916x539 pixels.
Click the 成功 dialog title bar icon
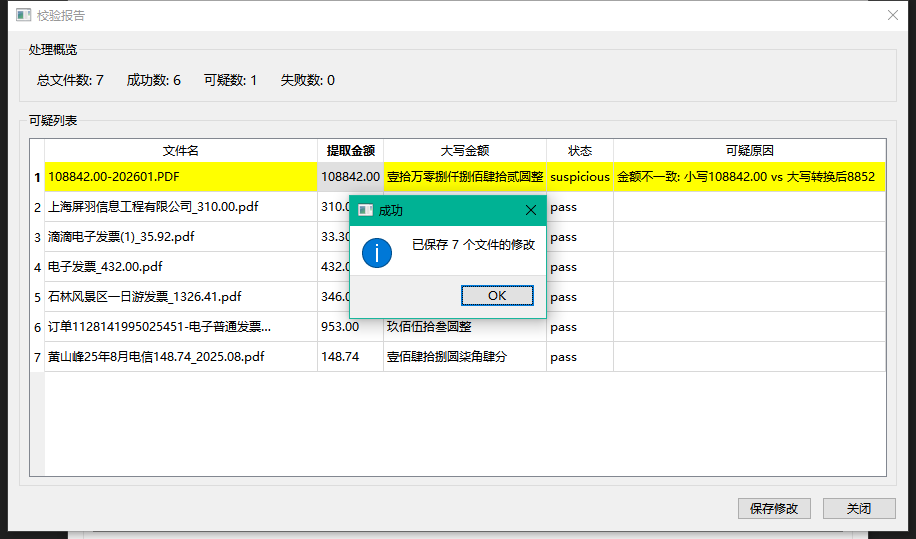click(366, 210)
